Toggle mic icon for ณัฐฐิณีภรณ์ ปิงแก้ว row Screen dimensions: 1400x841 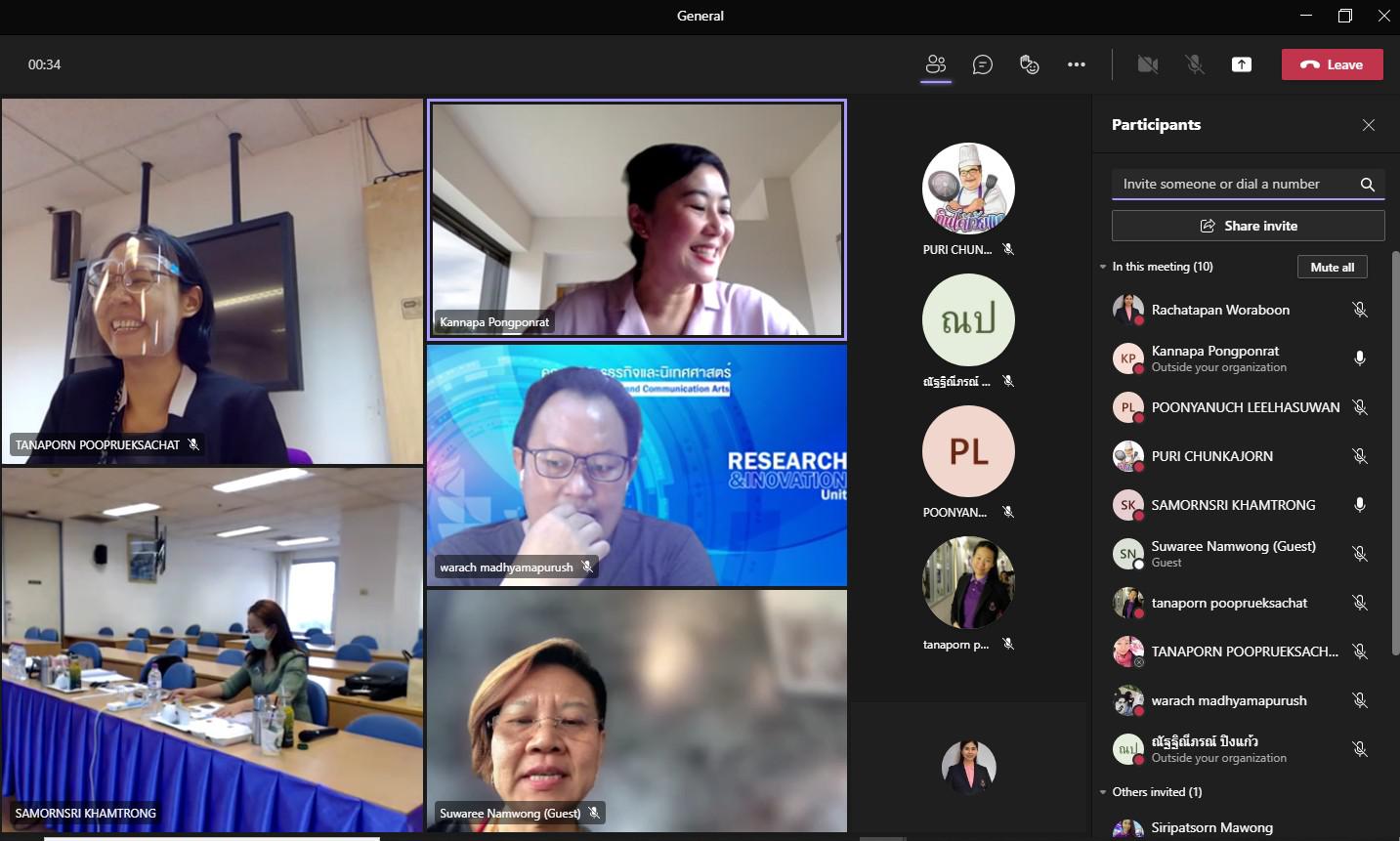click(1359, 749)
